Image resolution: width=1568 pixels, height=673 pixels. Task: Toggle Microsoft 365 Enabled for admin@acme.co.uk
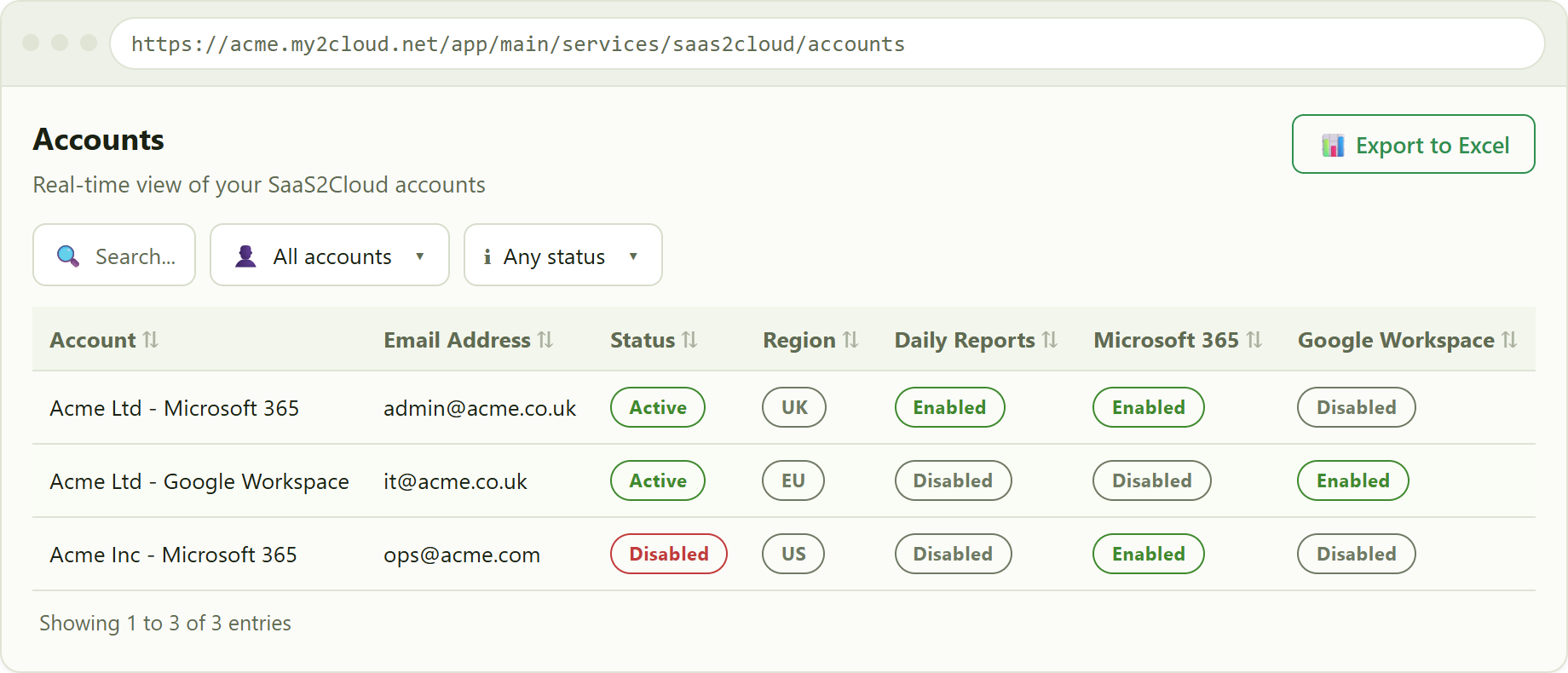click(1149, 407)
